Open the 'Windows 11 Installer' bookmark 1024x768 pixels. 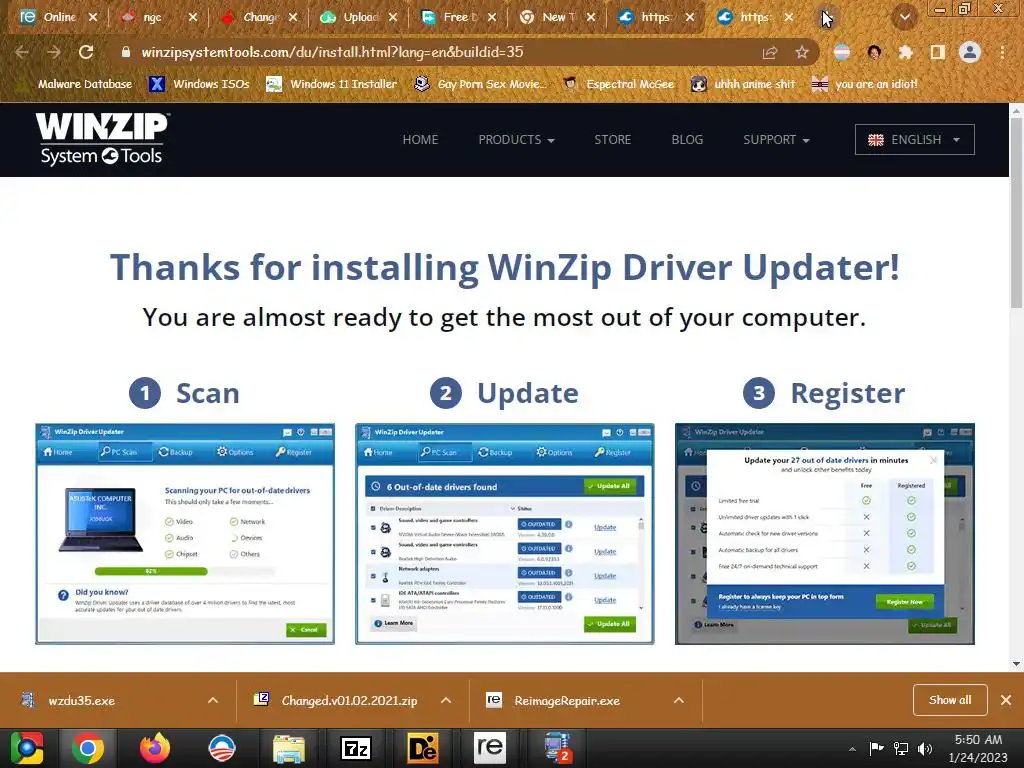coord(332,84)
